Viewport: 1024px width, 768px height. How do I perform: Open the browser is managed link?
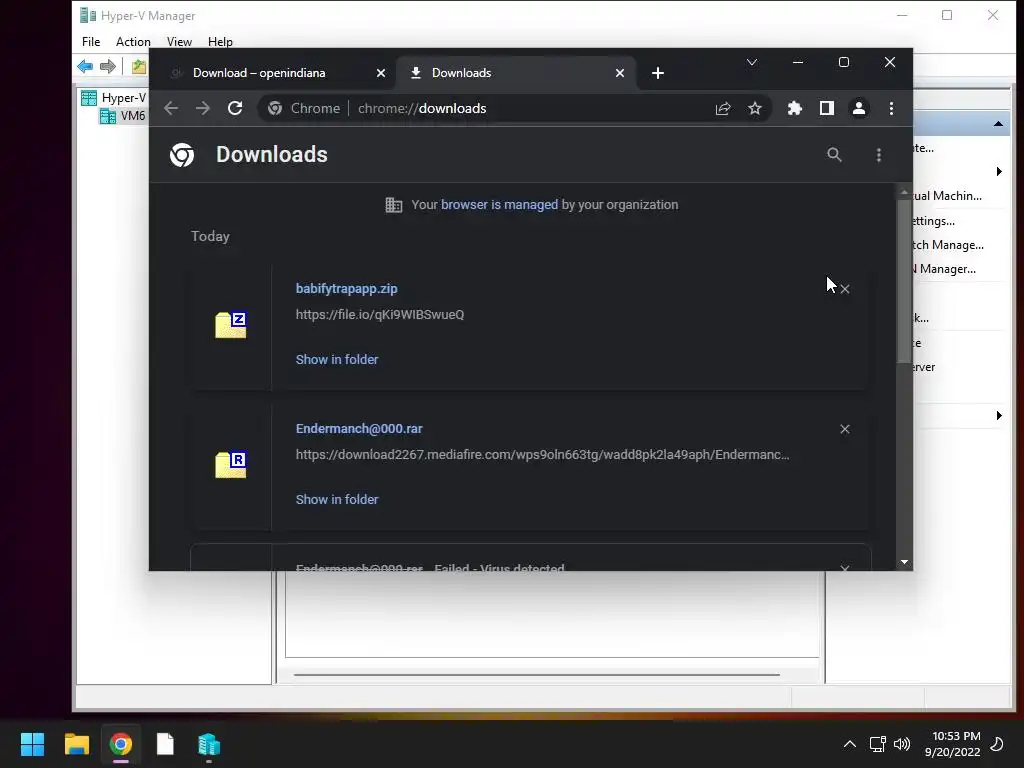499,204
